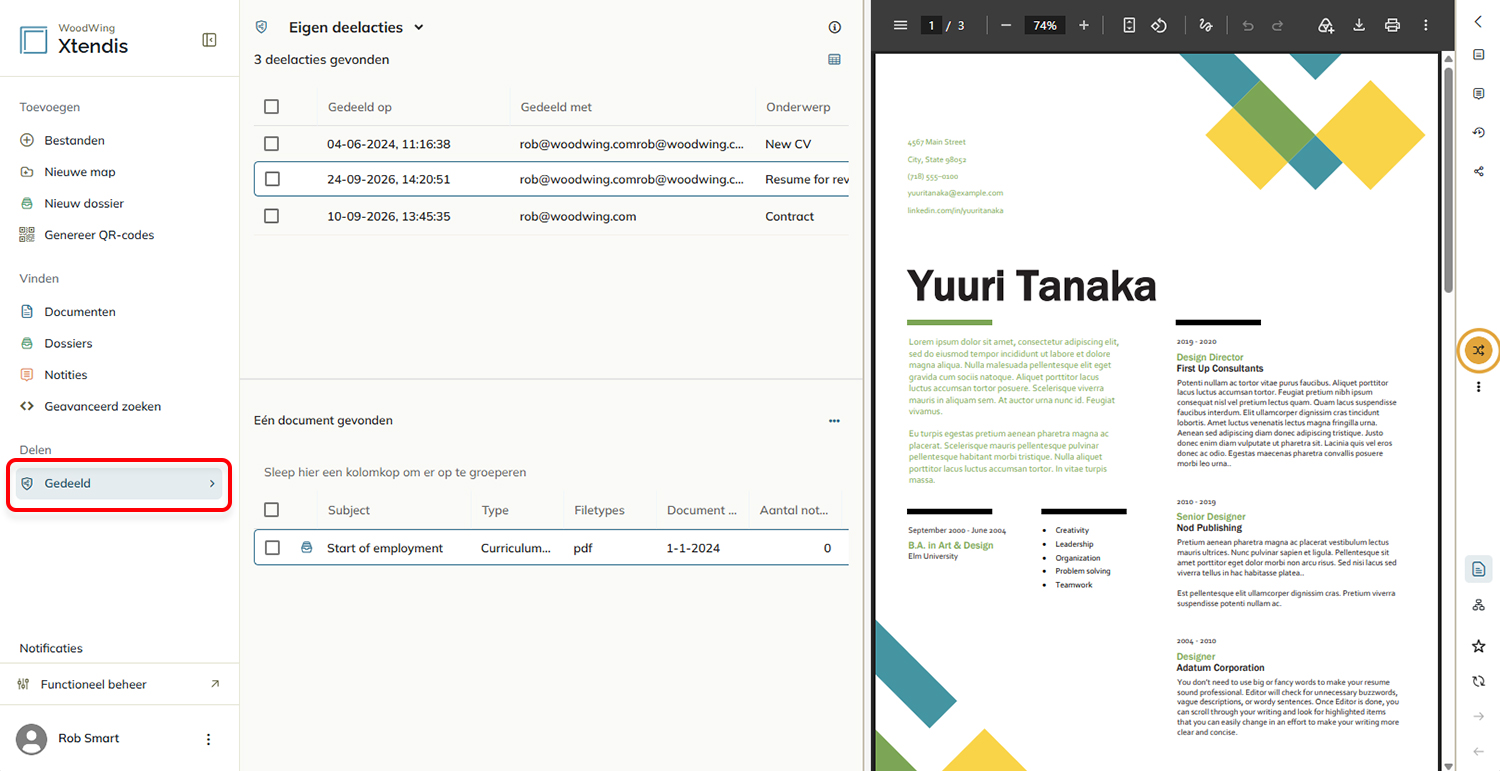Fit PDF page to window
Screen dimensions: 1500x771
1129,25
